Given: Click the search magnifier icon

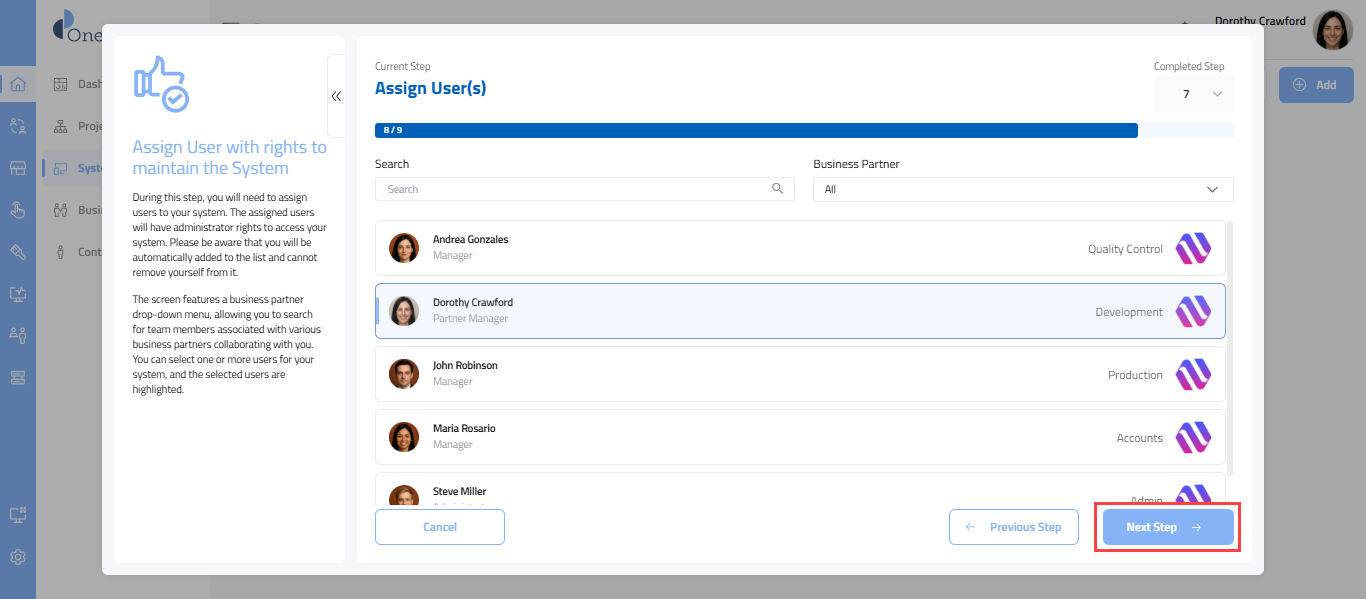Looking at the screenshot, I should 777,189.
